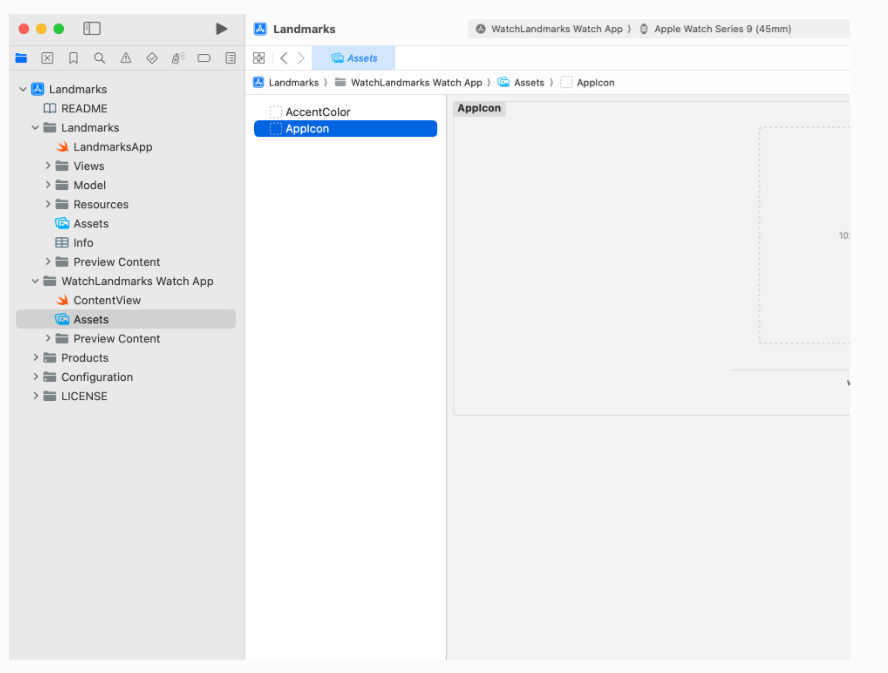Toggle the navigator sidebar visibility

click(92, 29)
